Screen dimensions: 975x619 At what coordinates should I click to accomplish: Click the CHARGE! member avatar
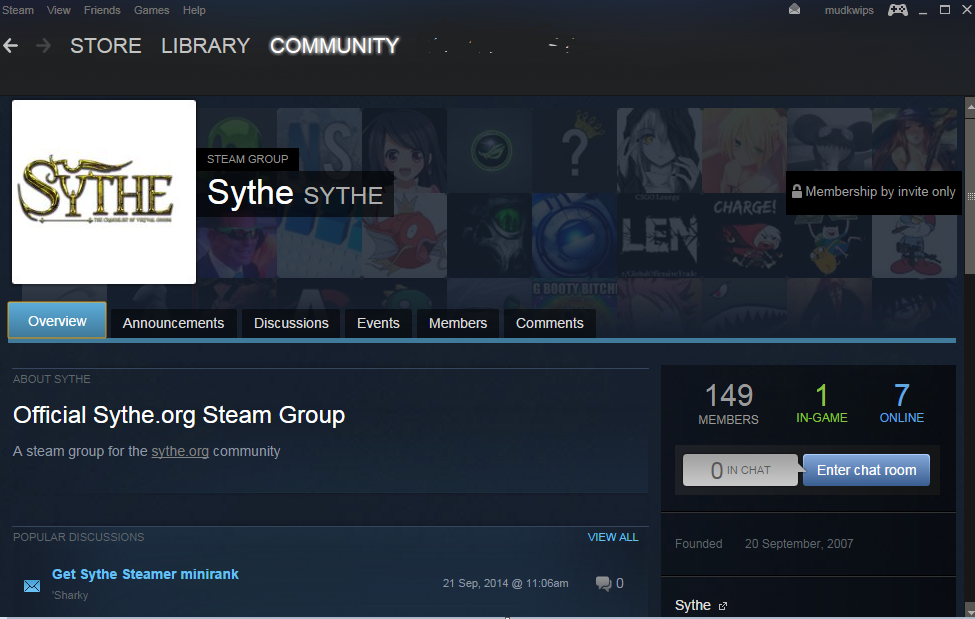pos(744,235)
